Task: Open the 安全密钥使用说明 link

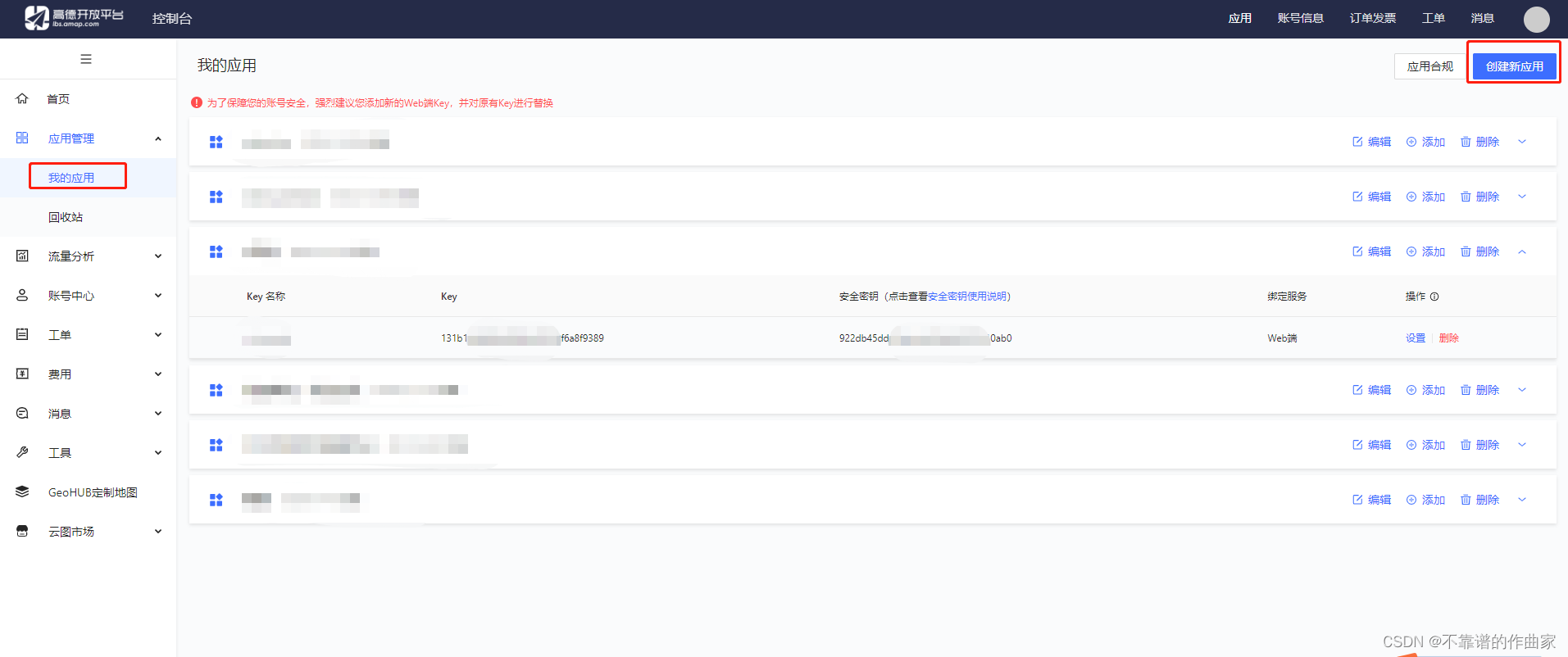Action: tap(966, 297)
